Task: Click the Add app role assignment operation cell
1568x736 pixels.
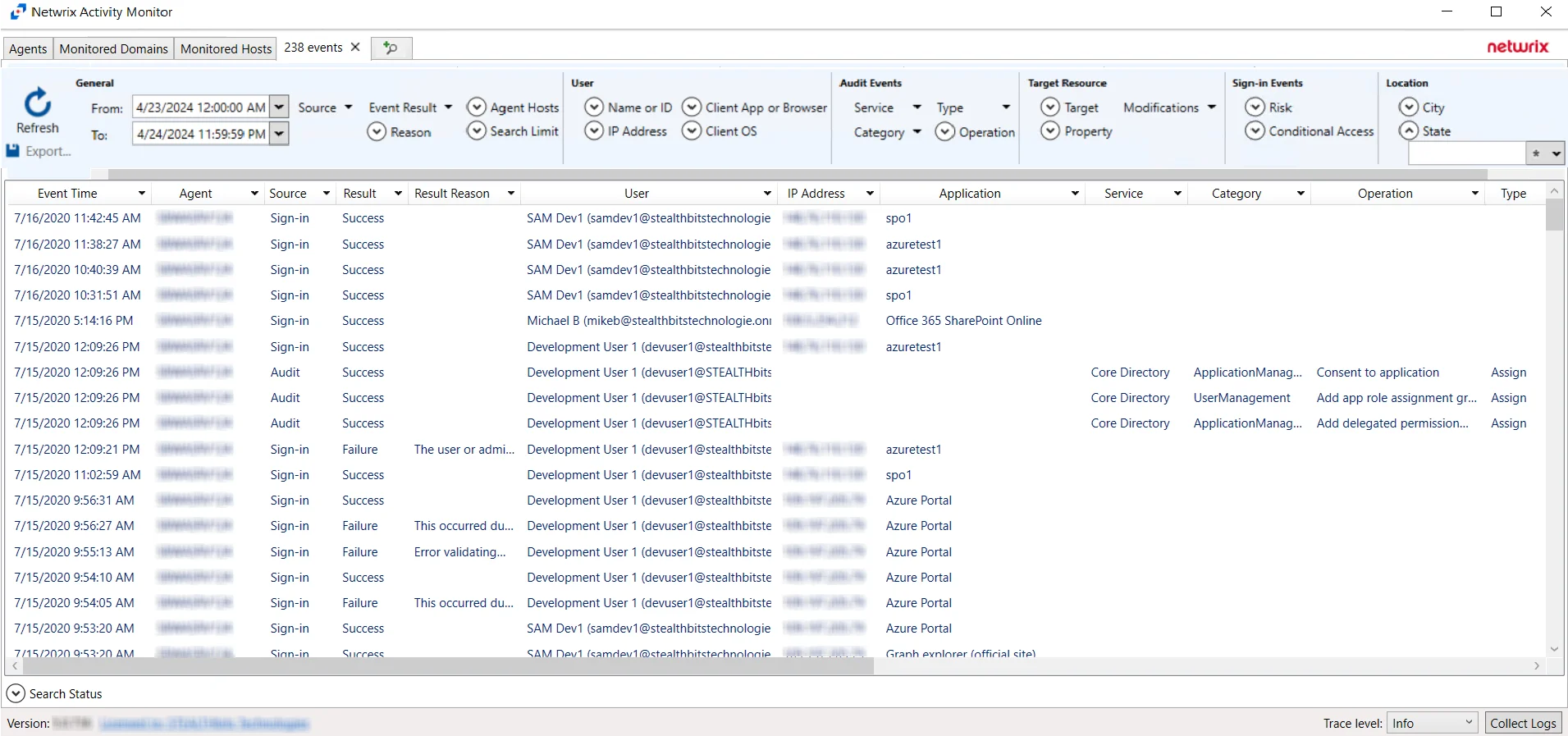Action: point(1396,398)
